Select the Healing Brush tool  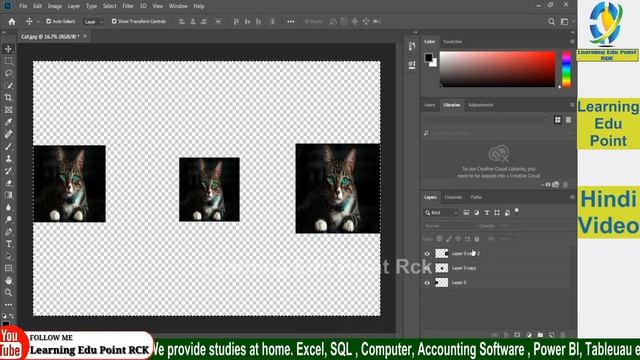pyautogui.click(x=8, y=134)
